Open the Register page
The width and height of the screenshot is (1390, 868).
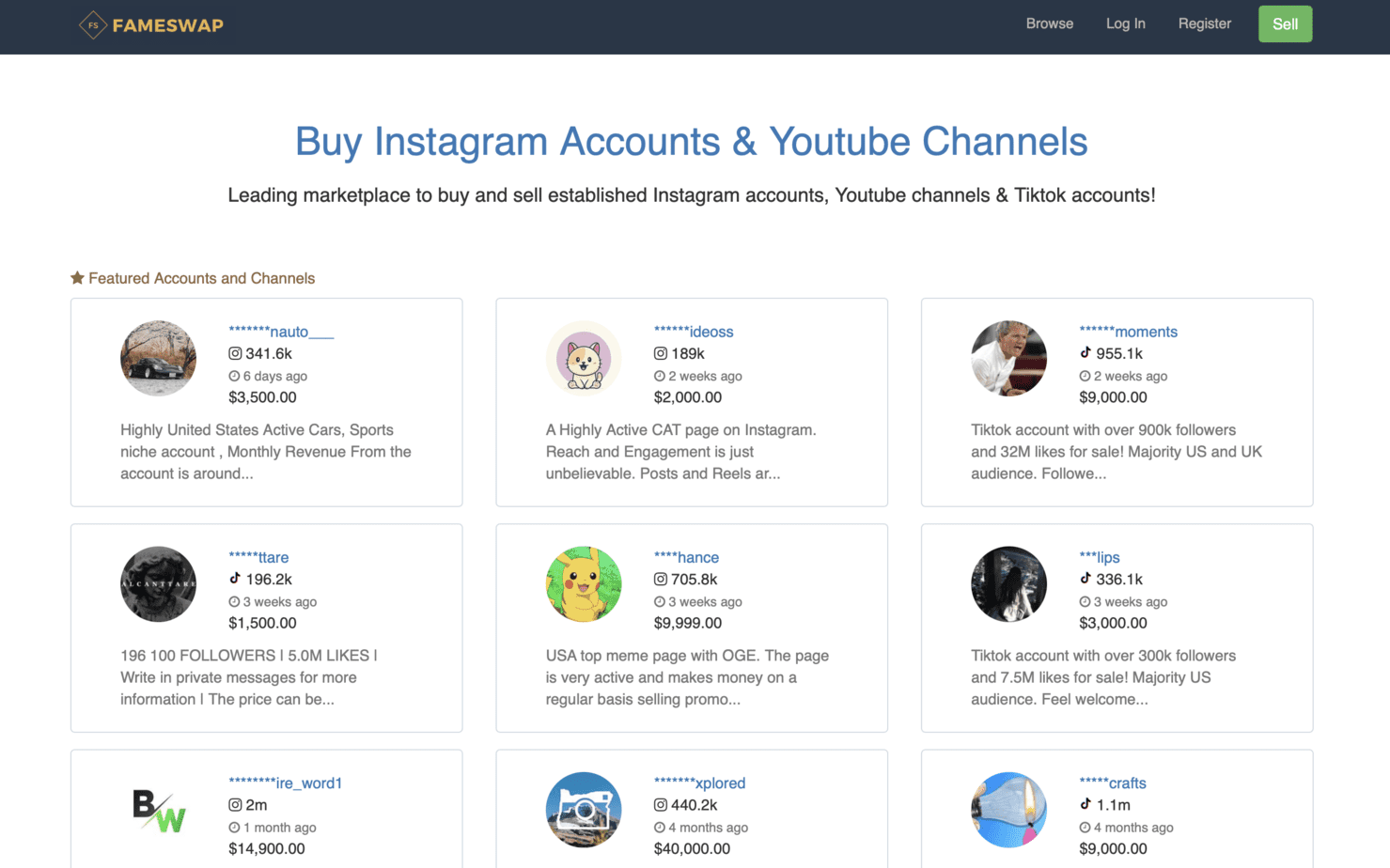(x=1205, y=23)
